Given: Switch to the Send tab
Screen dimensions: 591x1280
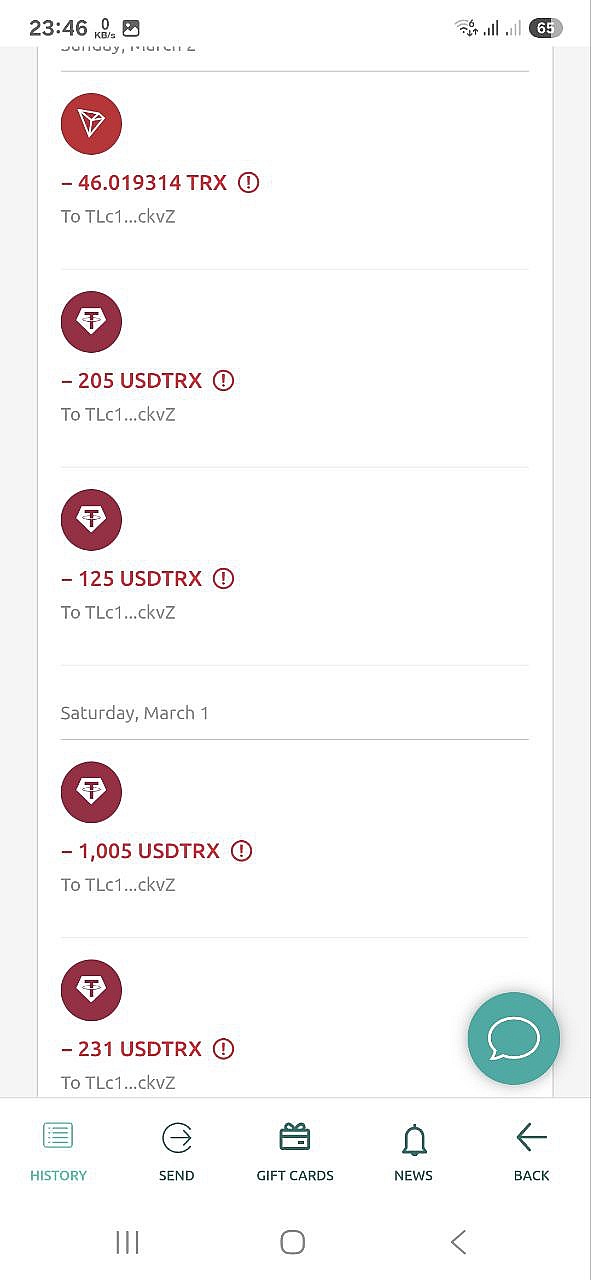Looking at the screenshot, I should coord(176,1152).
